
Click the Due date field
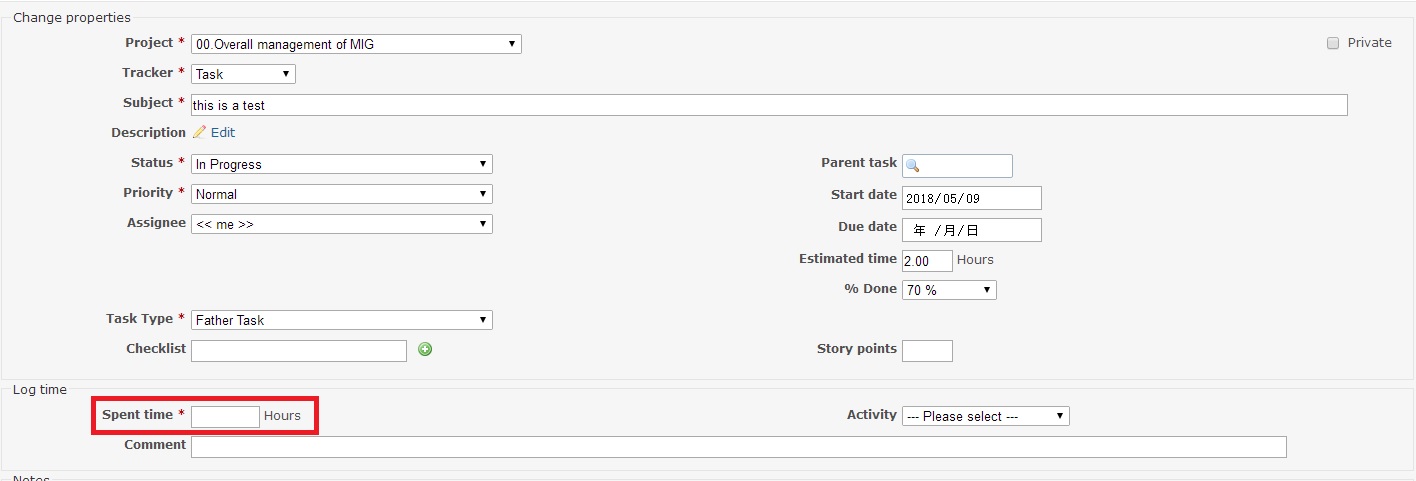[x=972, y=230]
